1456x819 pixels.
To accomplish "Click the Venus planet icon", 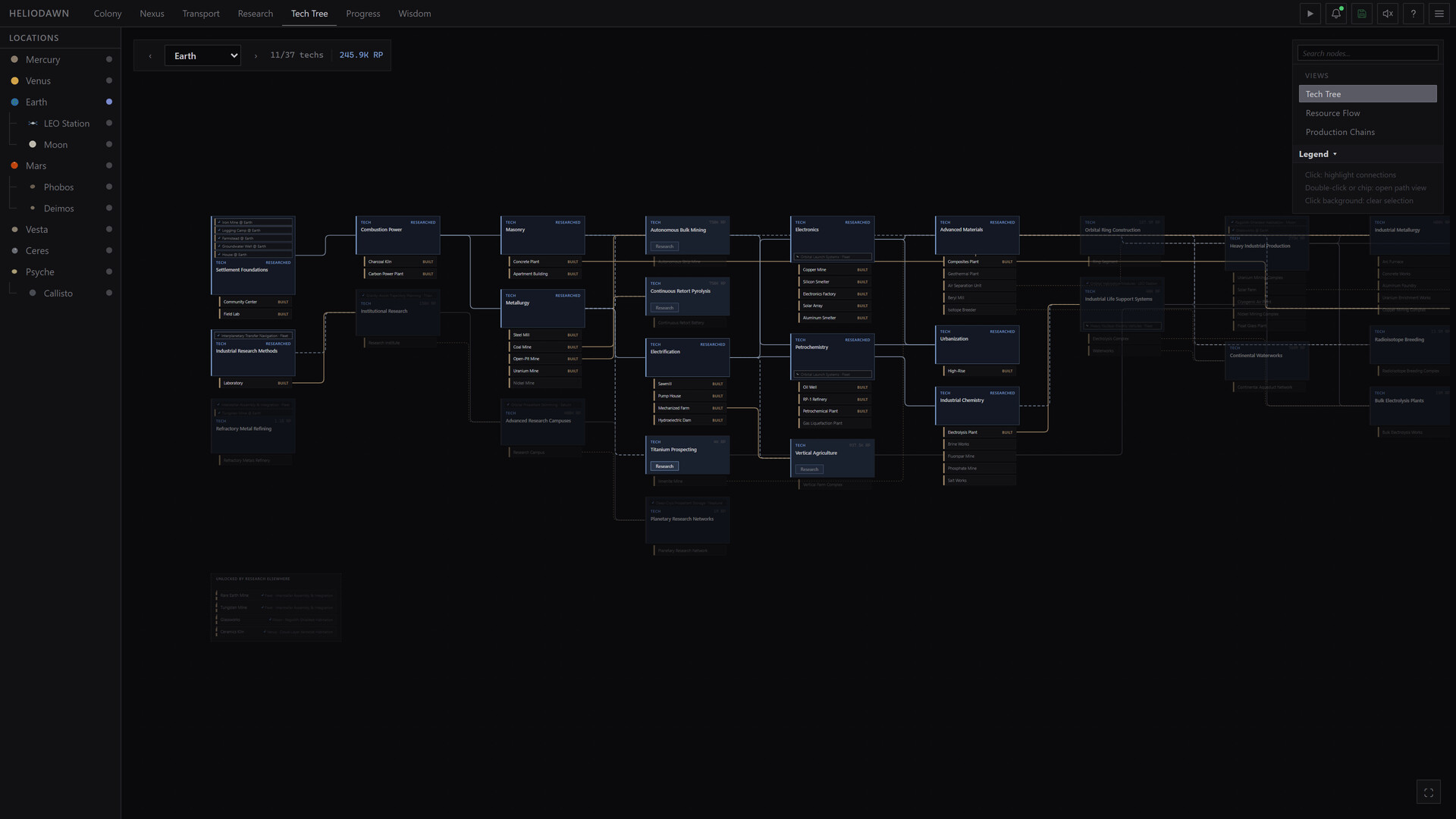I will (14, 80).
